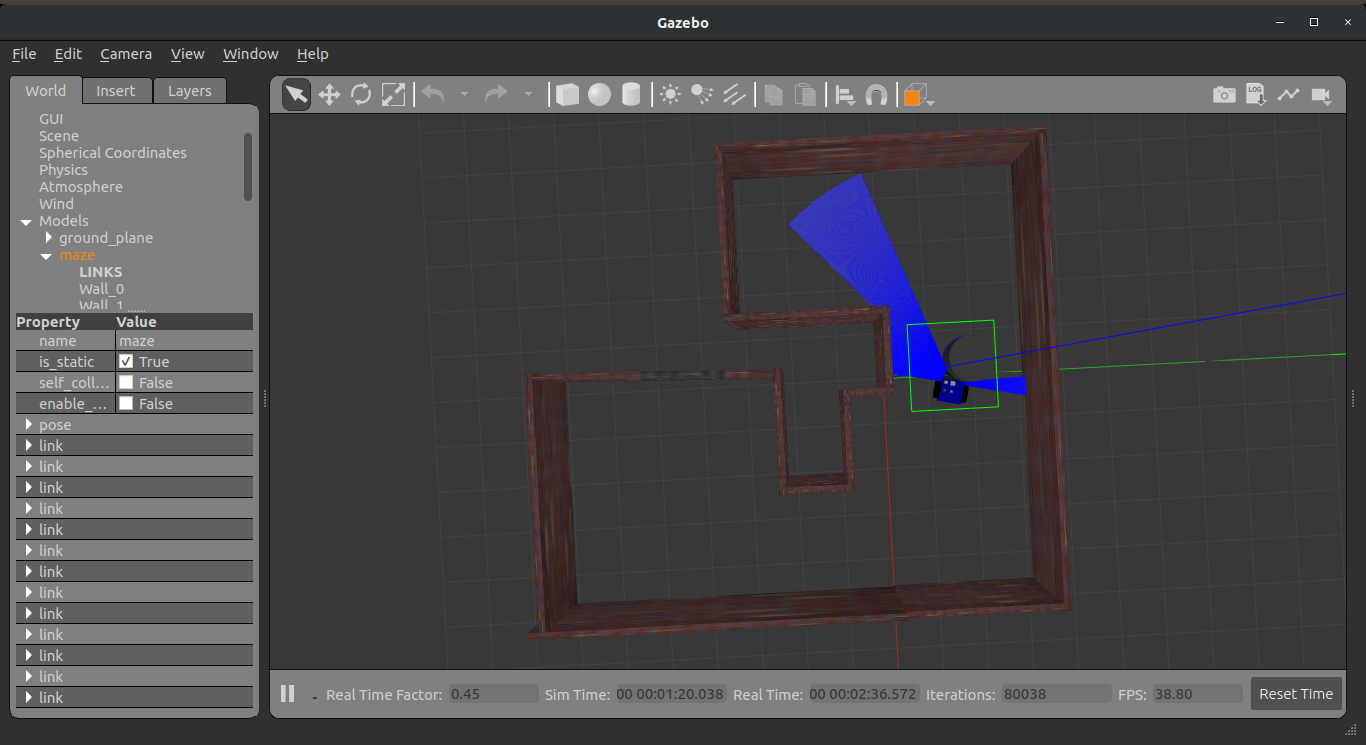This screenshot has height=745, width=1366.
Task: Open the Window menu
Action: [x=250, y=54]
